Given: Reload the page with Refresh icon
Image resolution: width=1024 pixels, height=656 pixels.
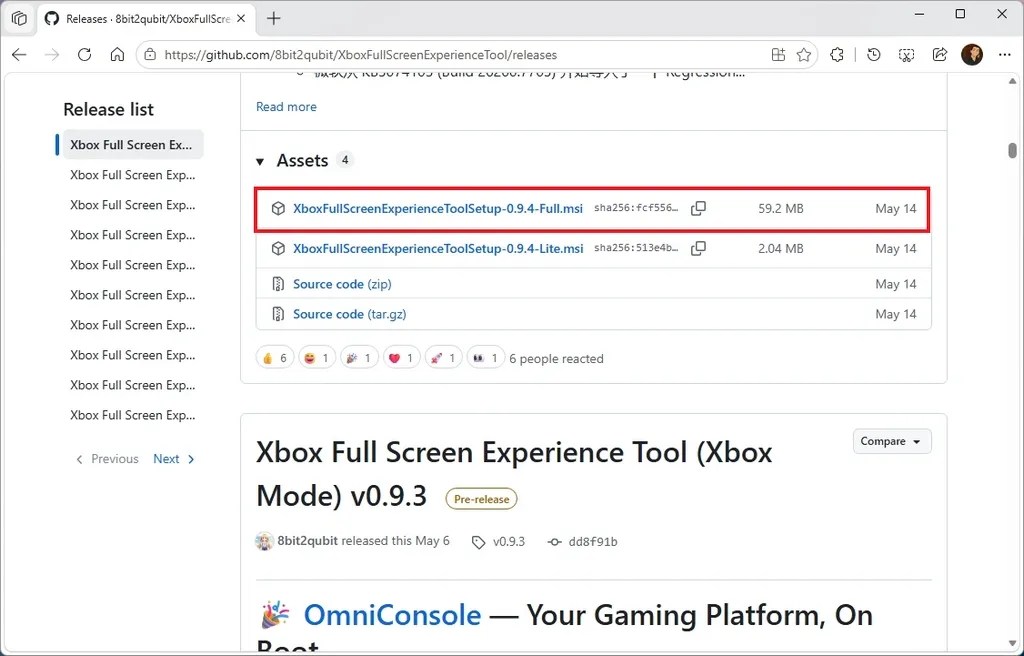Looking at the screenshot, I should [x=84, y=55].
